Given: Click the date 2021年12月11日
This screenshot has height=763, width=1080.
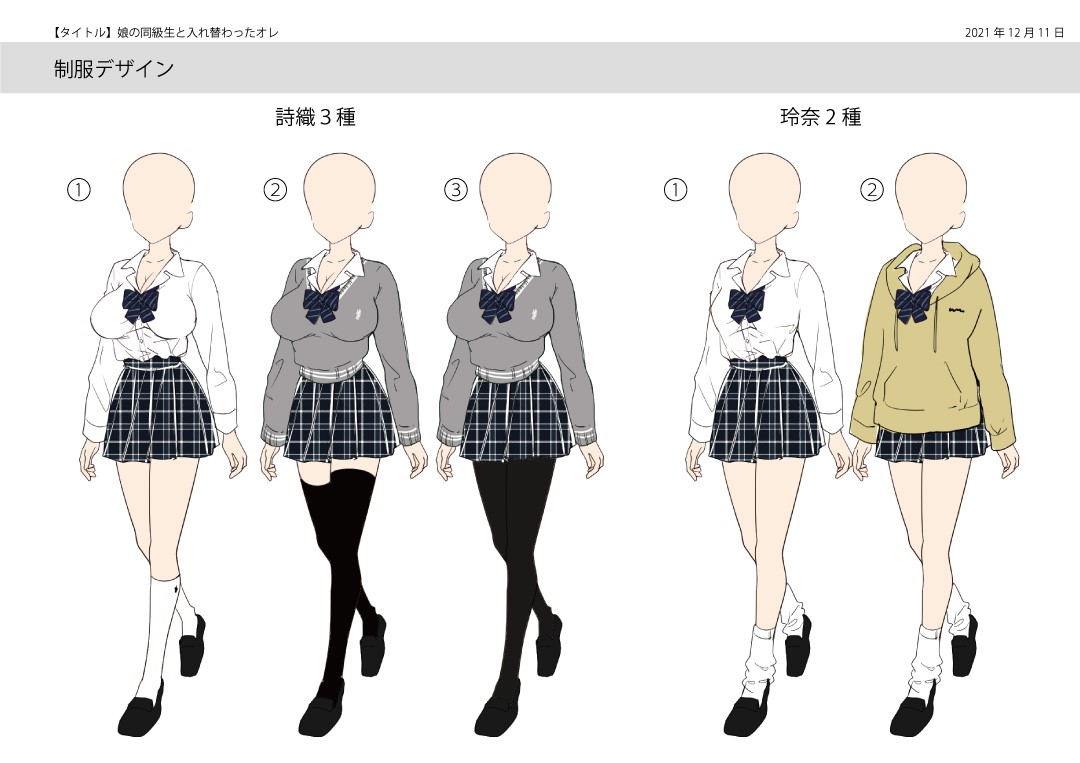Looking at the screenshot, I should pos(1011,30).
